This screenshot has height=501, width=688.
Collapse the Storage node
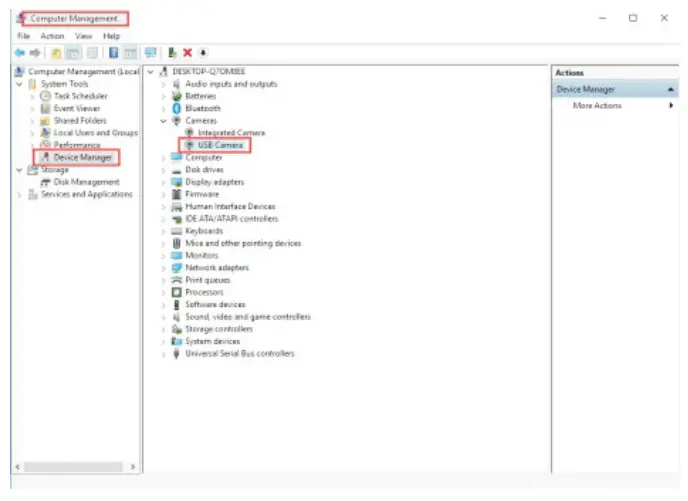pos(19,170)
